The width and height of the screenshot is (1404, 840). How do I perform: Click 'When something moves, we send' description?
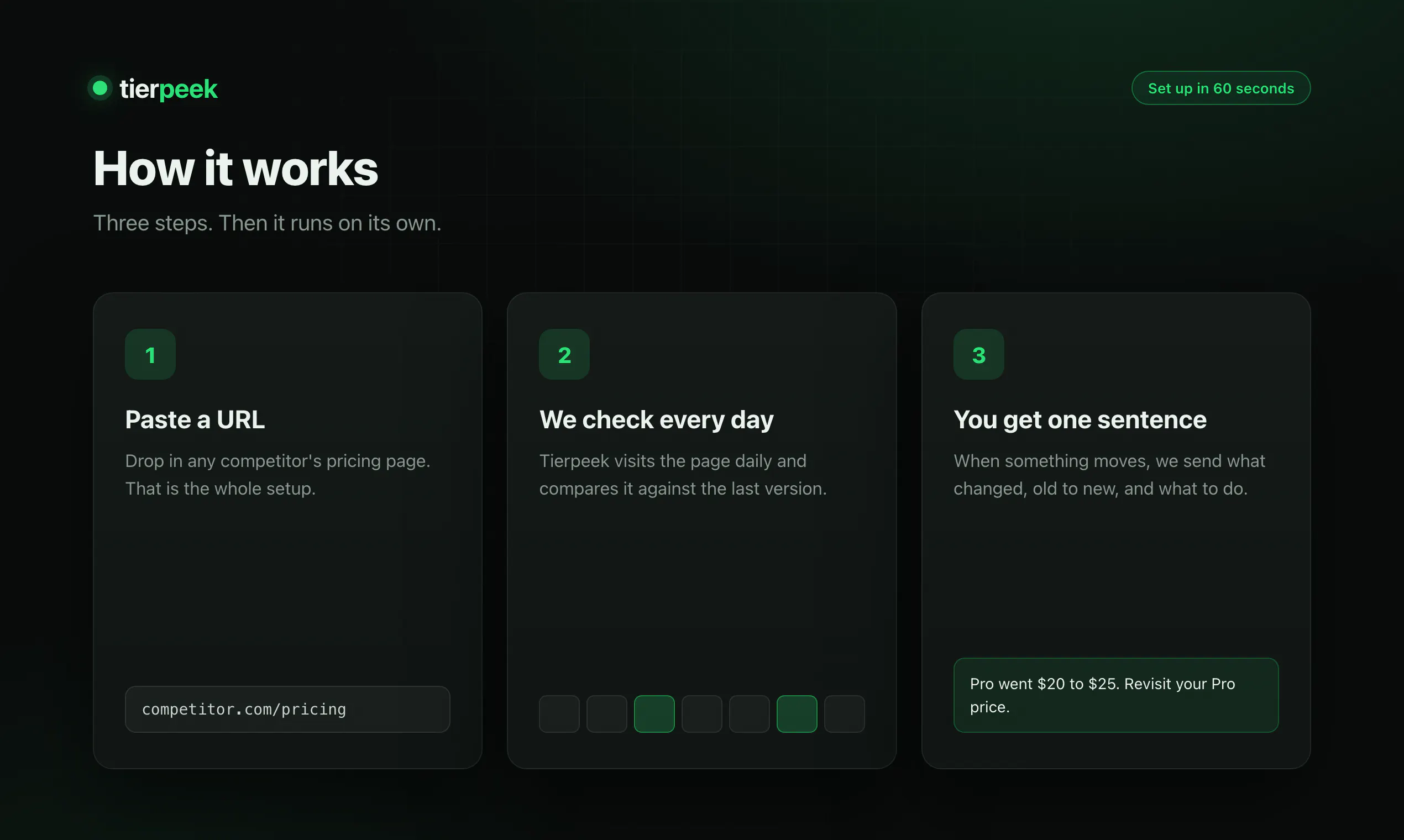pos(1109,474)
